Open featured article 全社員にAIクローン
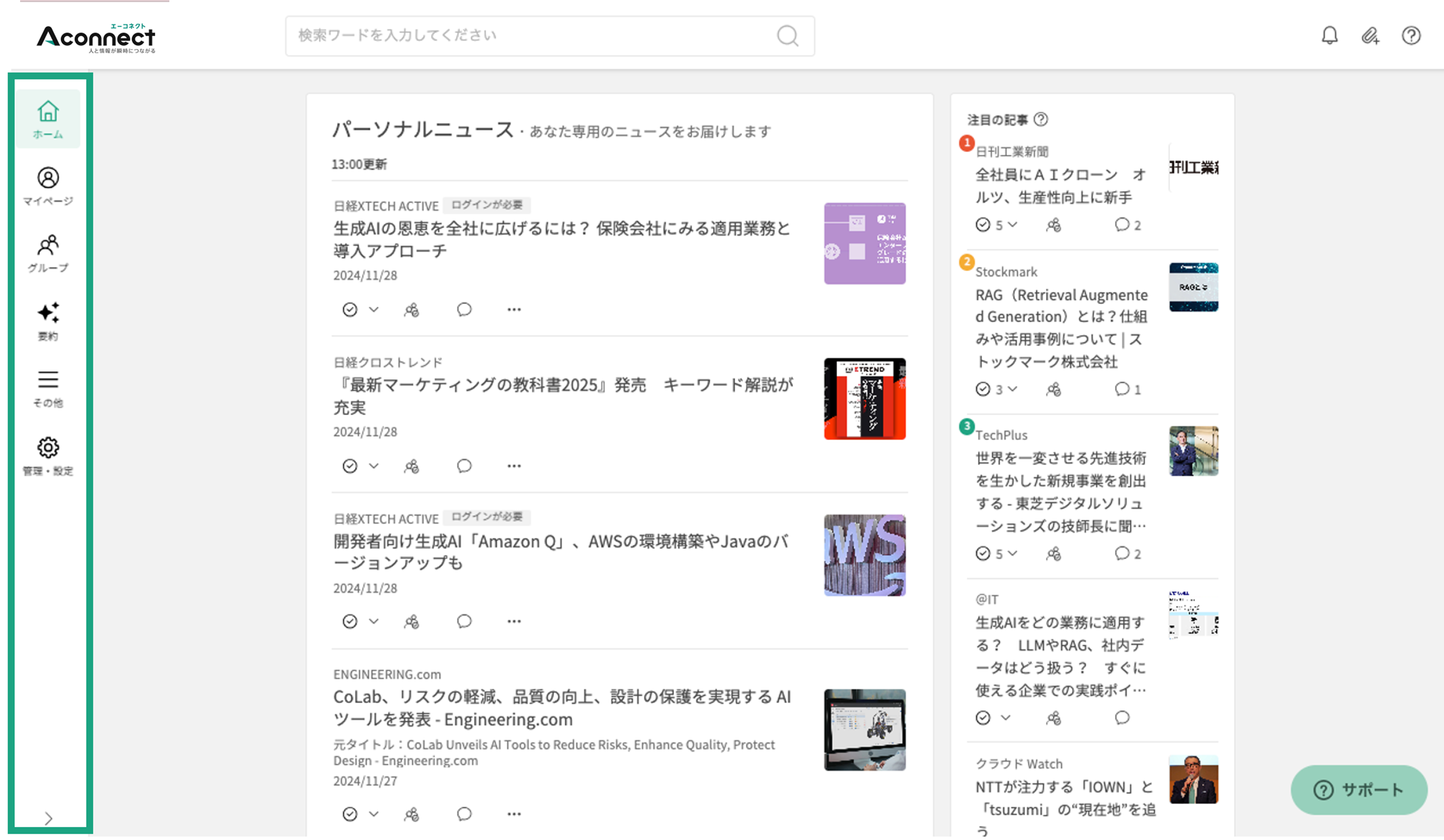Viewport: 1444px width, 840px height. click(x=1060, y=185)
